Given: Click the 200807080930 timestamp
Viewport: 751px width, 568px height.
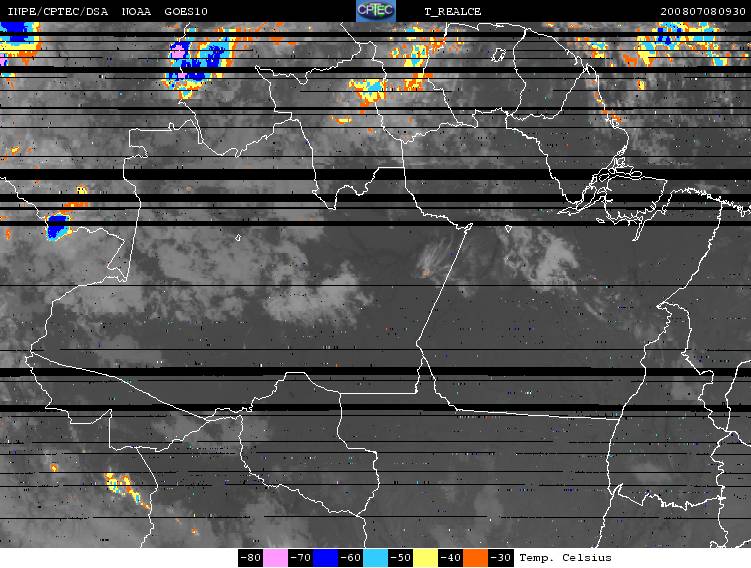Looking at the screenshot, I should (703, 11).
